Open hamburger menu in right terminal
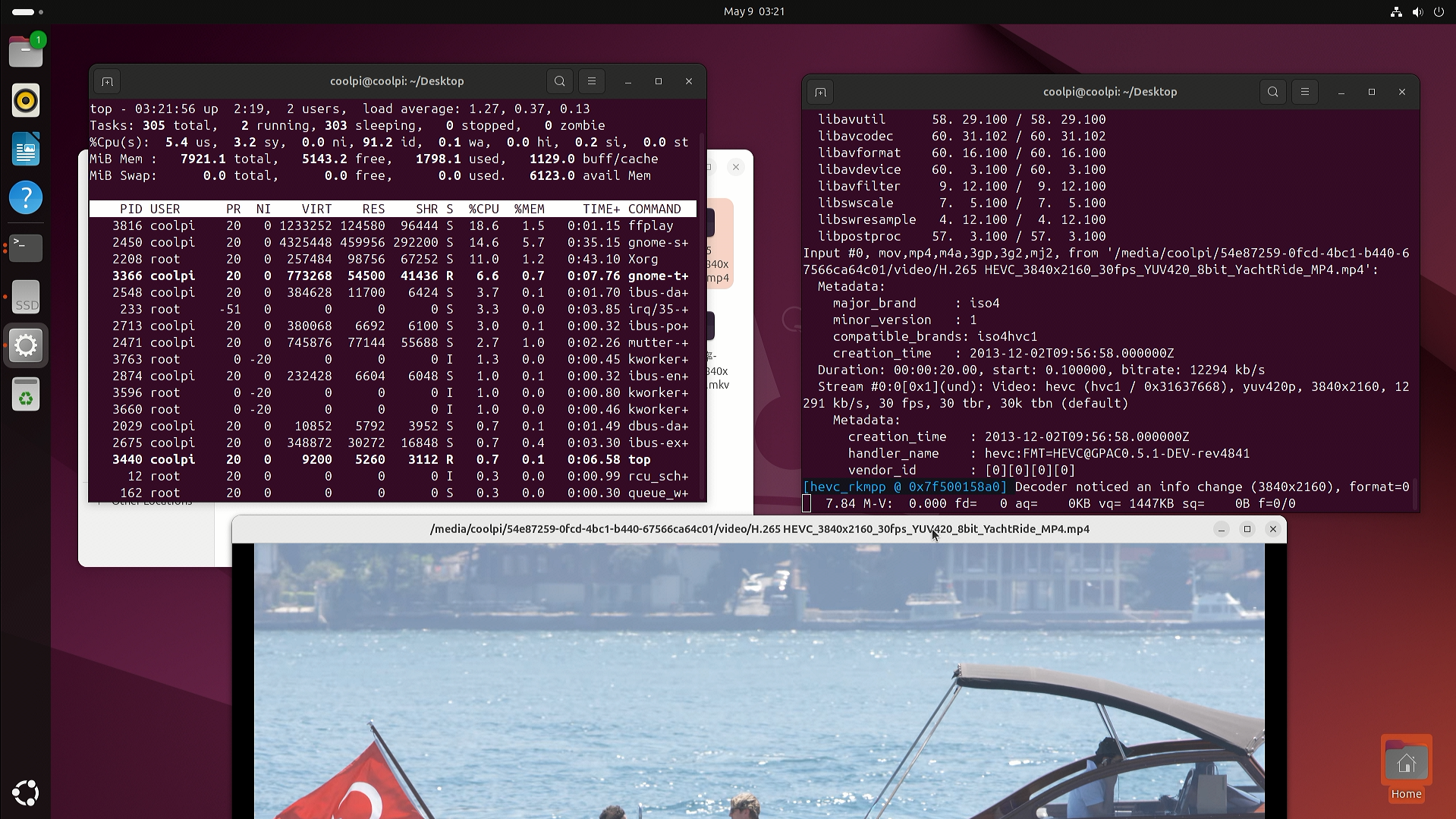1456x819 pixels. 1305,92
